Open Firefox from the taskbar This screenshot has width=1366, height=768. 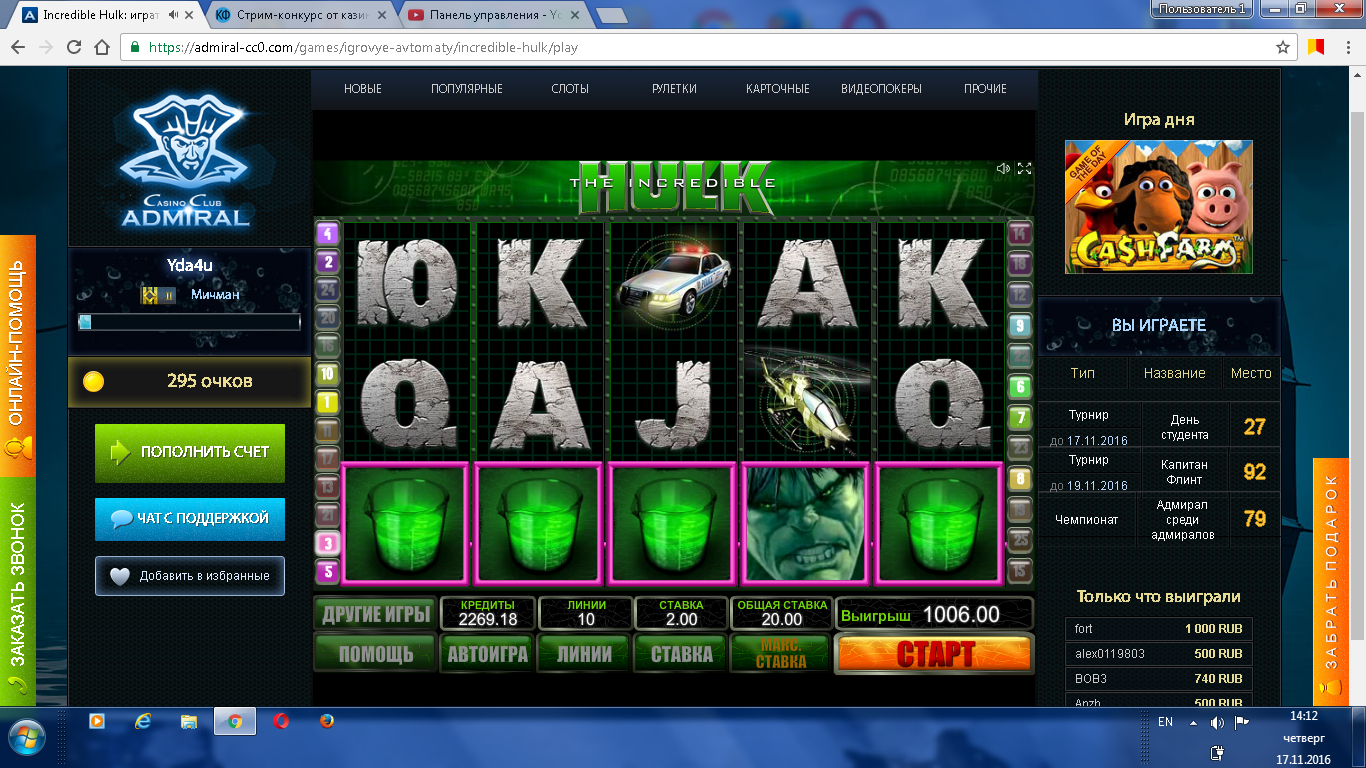(x=327, y=721)
